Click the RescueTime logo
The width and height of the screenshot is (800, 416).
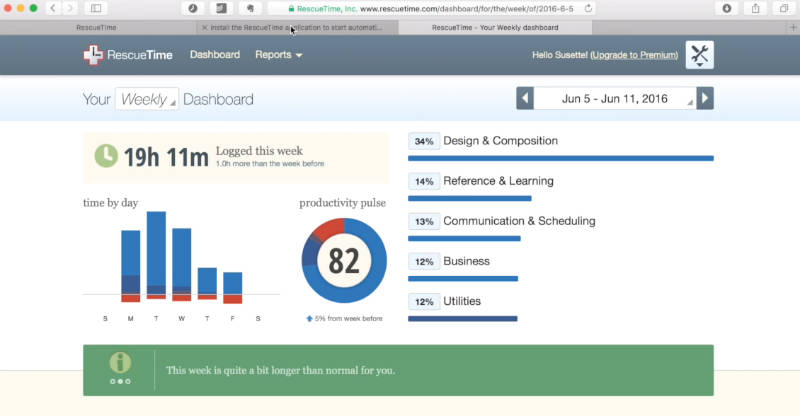tap(128, 55)
